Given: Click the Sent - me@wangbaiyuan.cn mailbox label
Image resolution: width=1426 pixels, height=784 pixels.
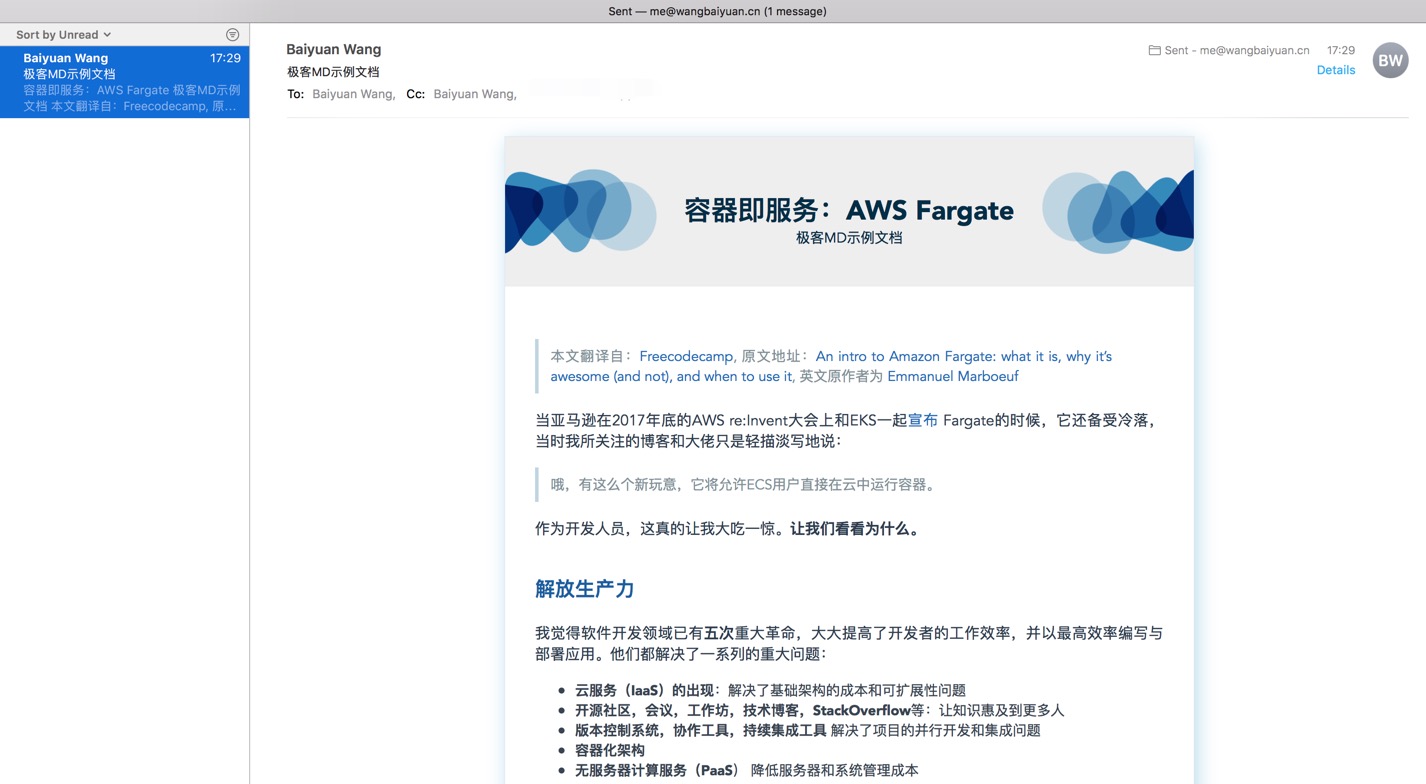Looking at the screenshot, I should 1236,50.
